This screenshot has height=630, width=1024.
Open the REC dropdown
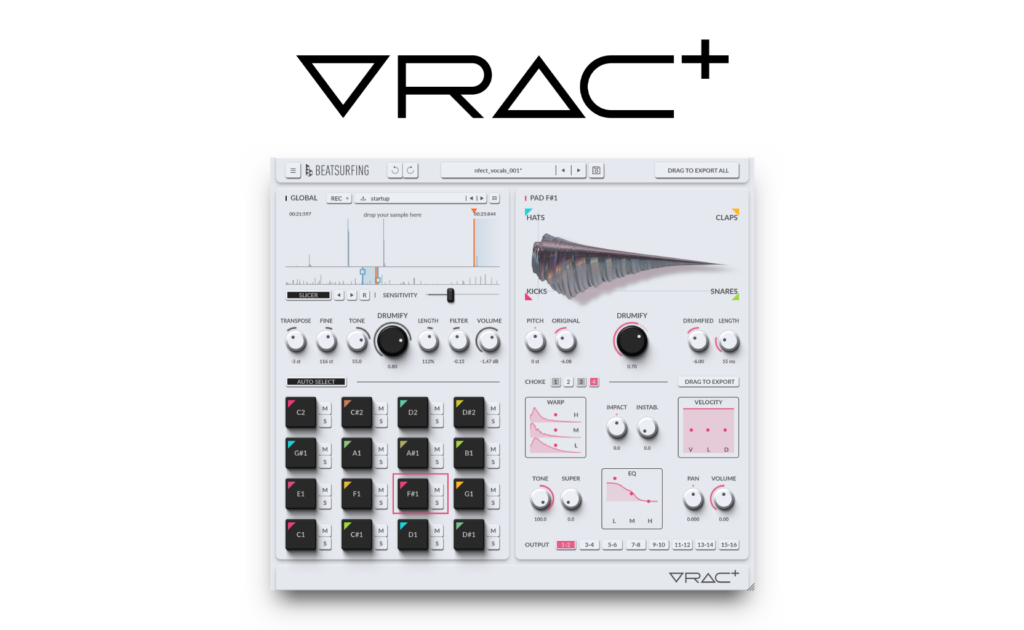coord(339,198)
